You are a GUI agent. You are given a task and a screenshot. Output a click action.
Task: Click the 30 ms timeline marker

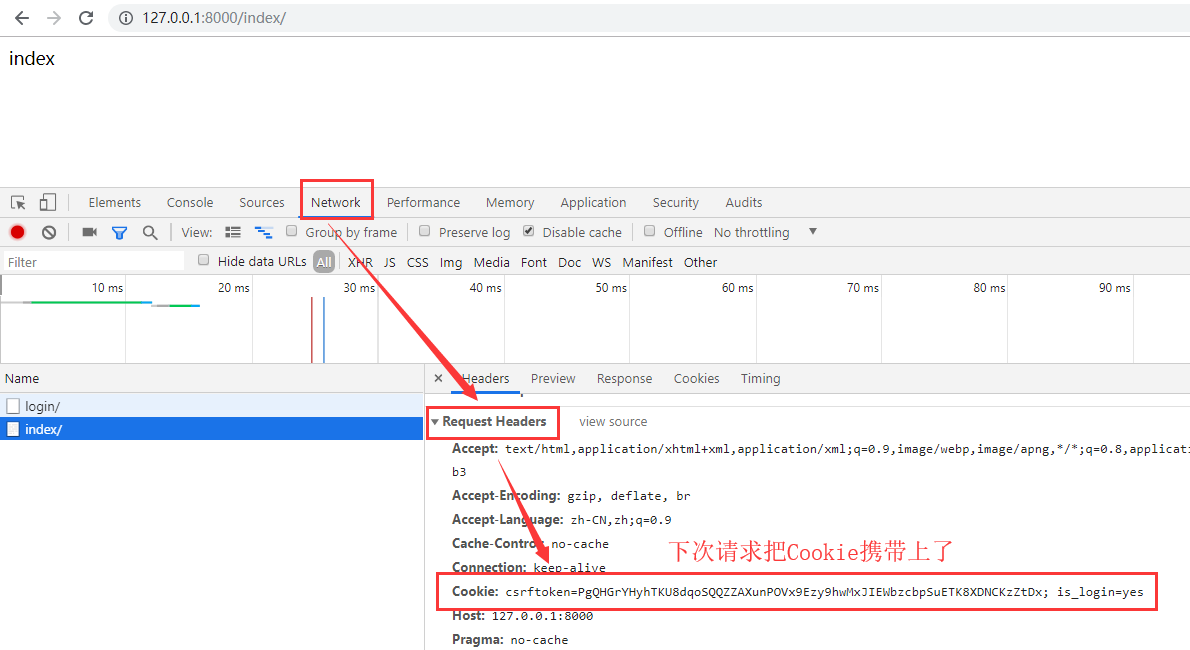click(359, 288)
